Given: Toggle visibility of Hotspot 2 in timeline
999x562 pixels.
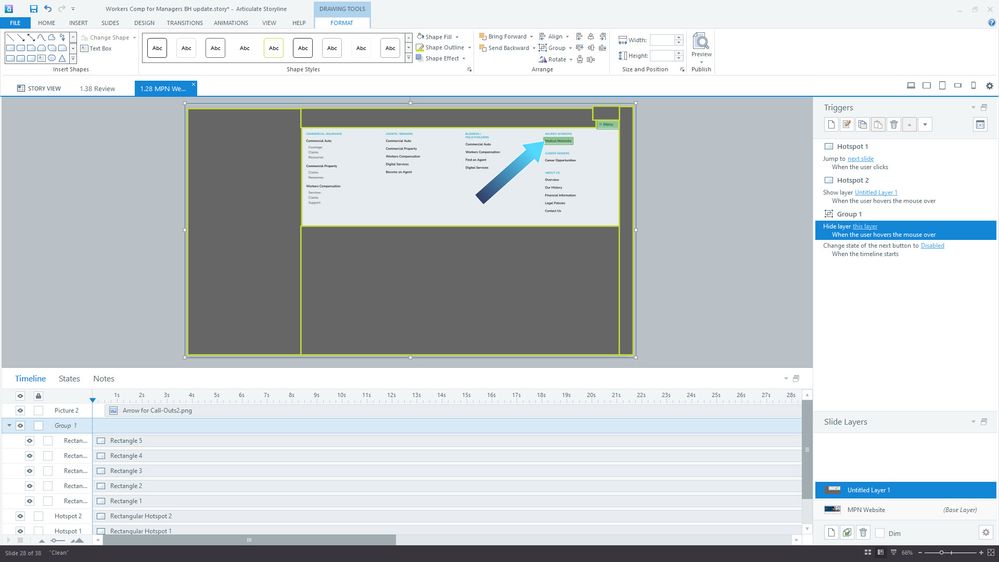Looking at the screenshot, I should [20, 516].
